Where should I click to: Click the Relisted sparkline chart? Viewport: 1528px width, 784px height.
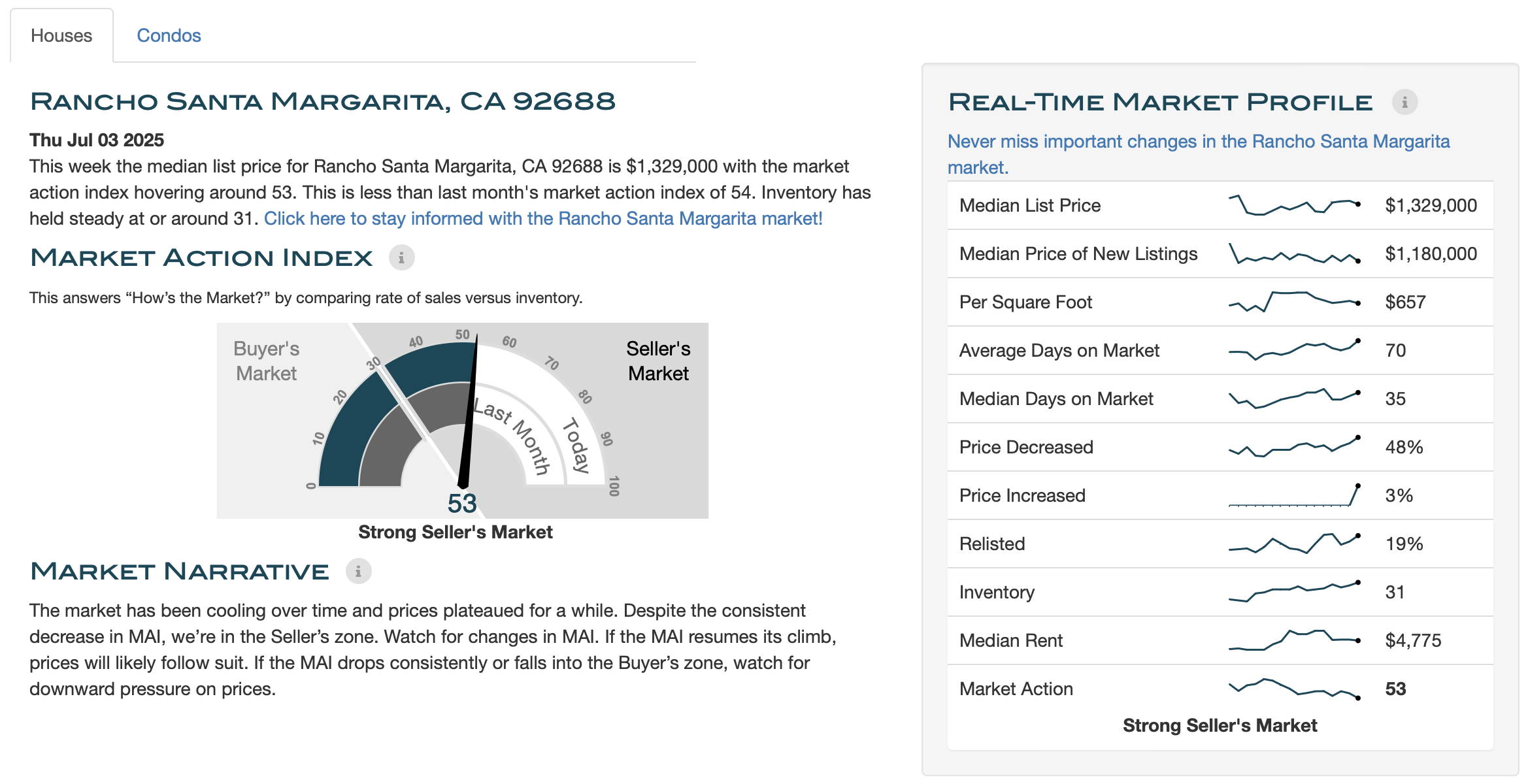pyautogui.click(x=1294, y=544)
